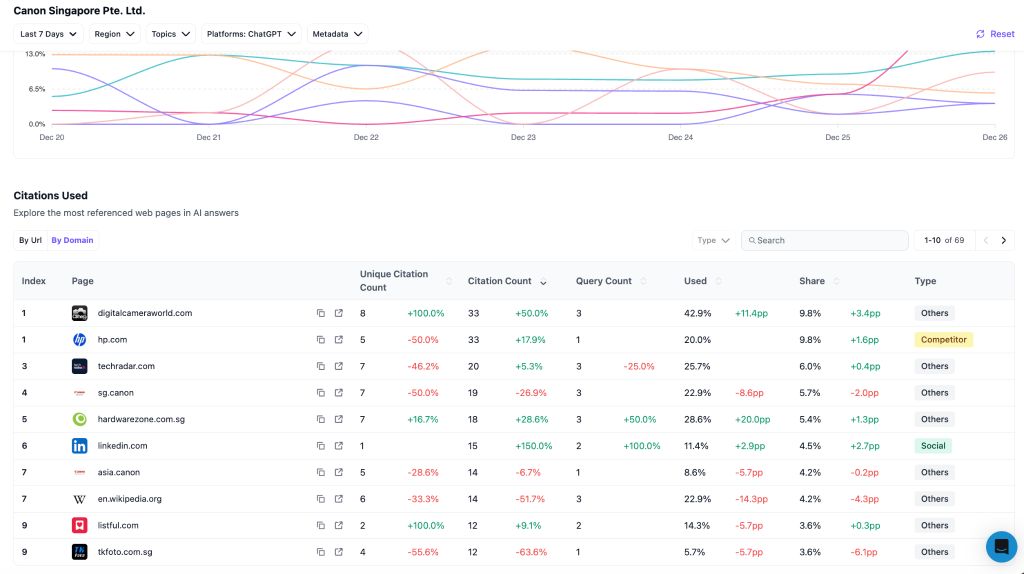Sort table by Used column
This screenshot has height=574, width=1024.
718,281
